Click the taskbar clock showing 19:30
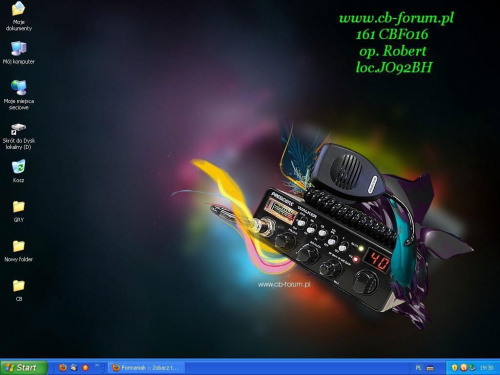The height and width of the screenshot is (375, 500). [486, 368]
